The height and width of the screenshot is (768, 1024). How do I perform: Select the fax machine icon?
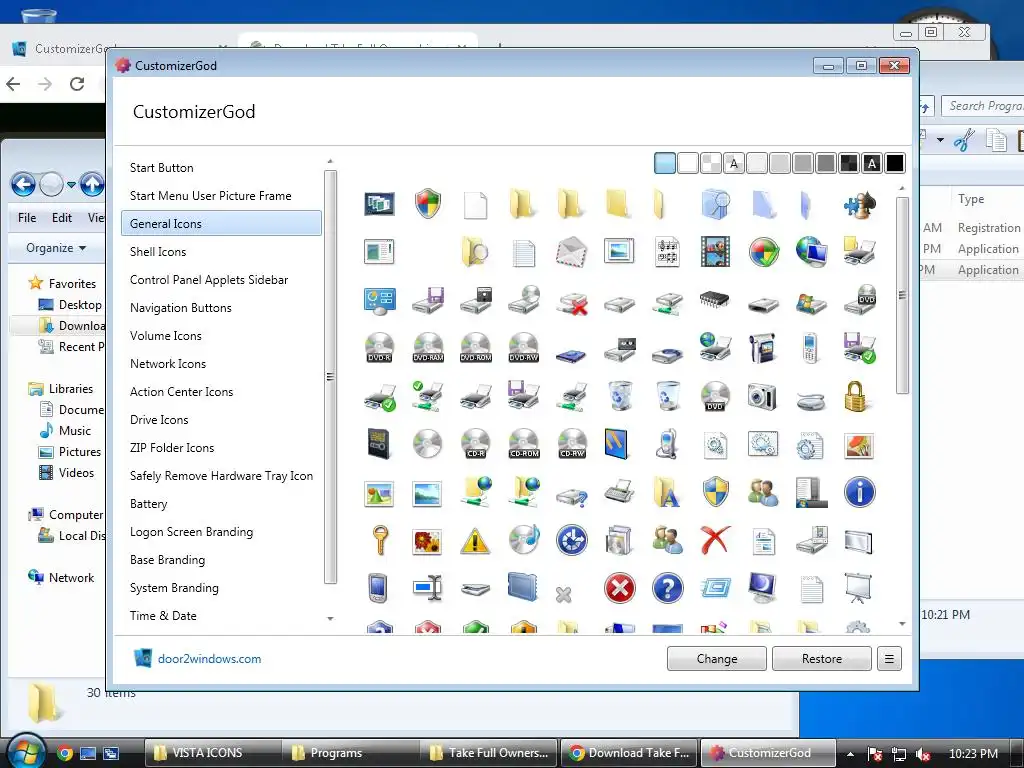pyautogui.click(x=620, y=492)
